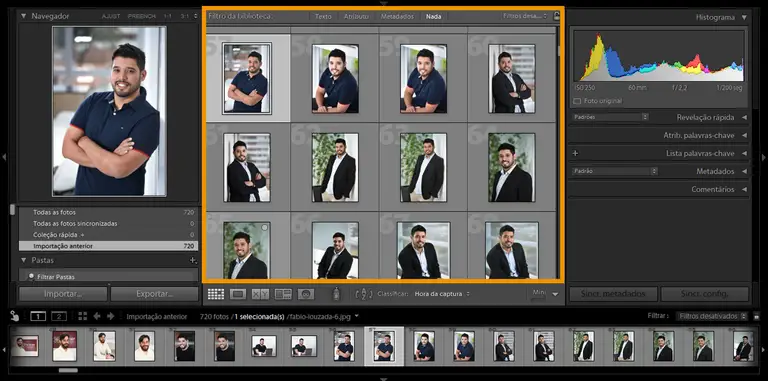The height and width of the screenshot is (381, 768).
Task: Open Filtros desa... preset dropdown in filter bar
Action: [525, 16]
